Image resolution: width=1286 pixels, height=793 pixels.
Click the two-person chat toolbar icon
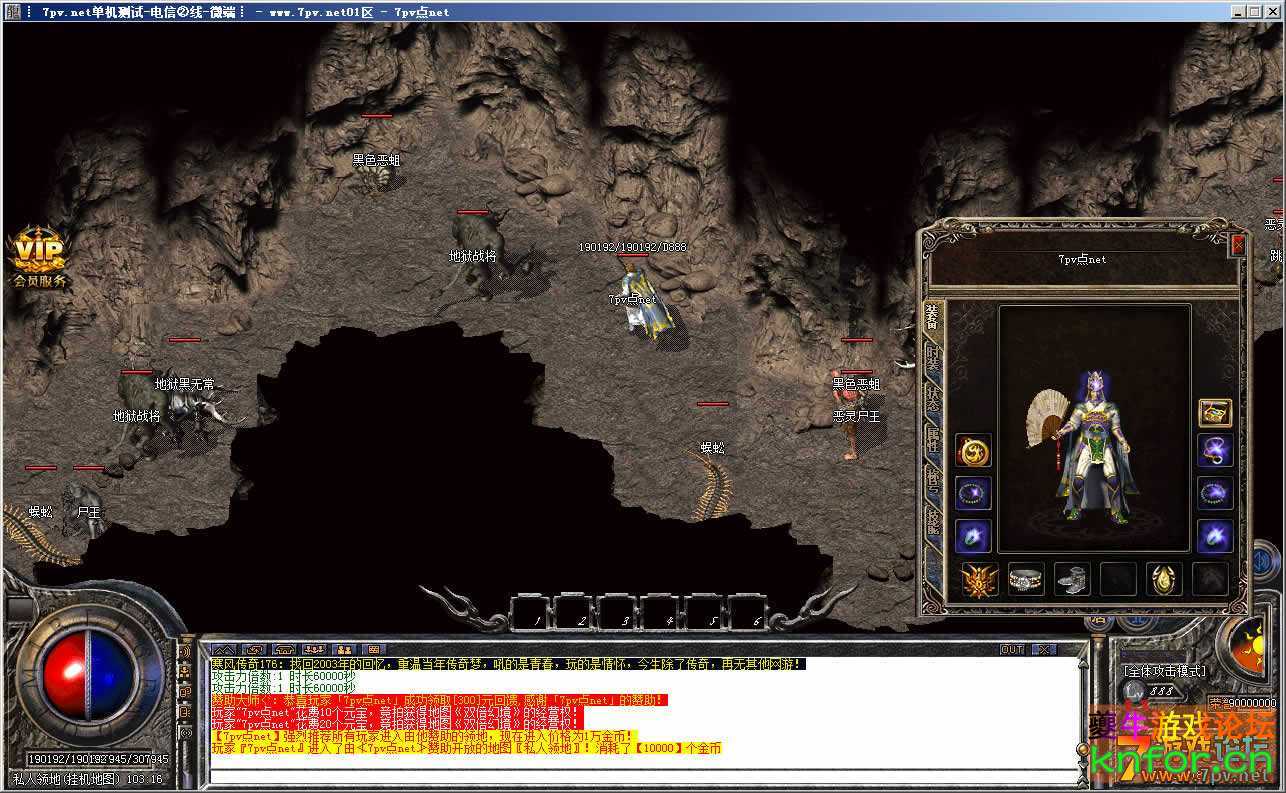pos(343,650)
